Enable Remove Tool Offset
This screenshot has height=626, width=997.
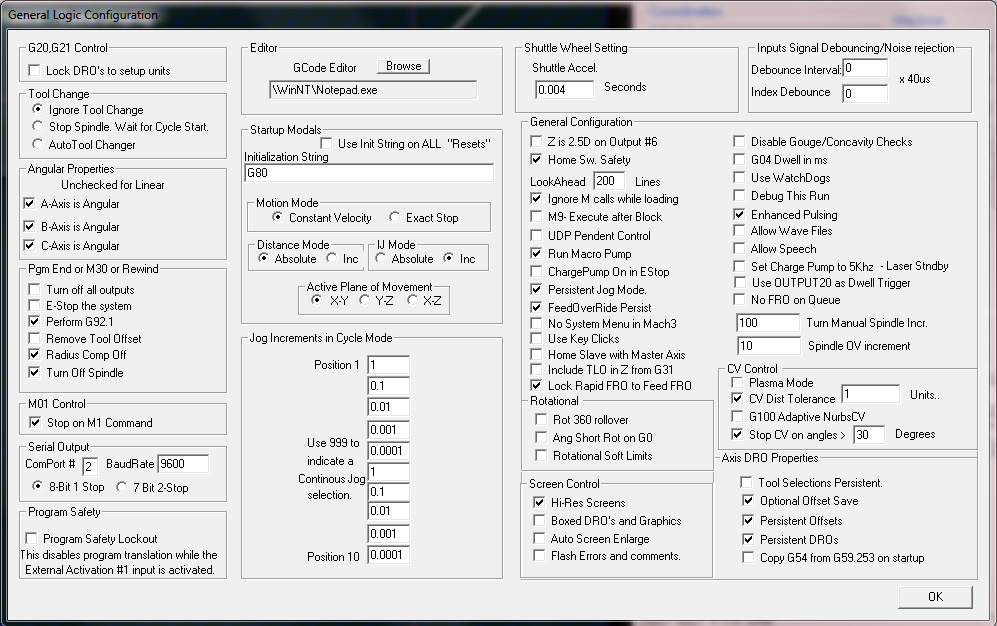(34, 339)
